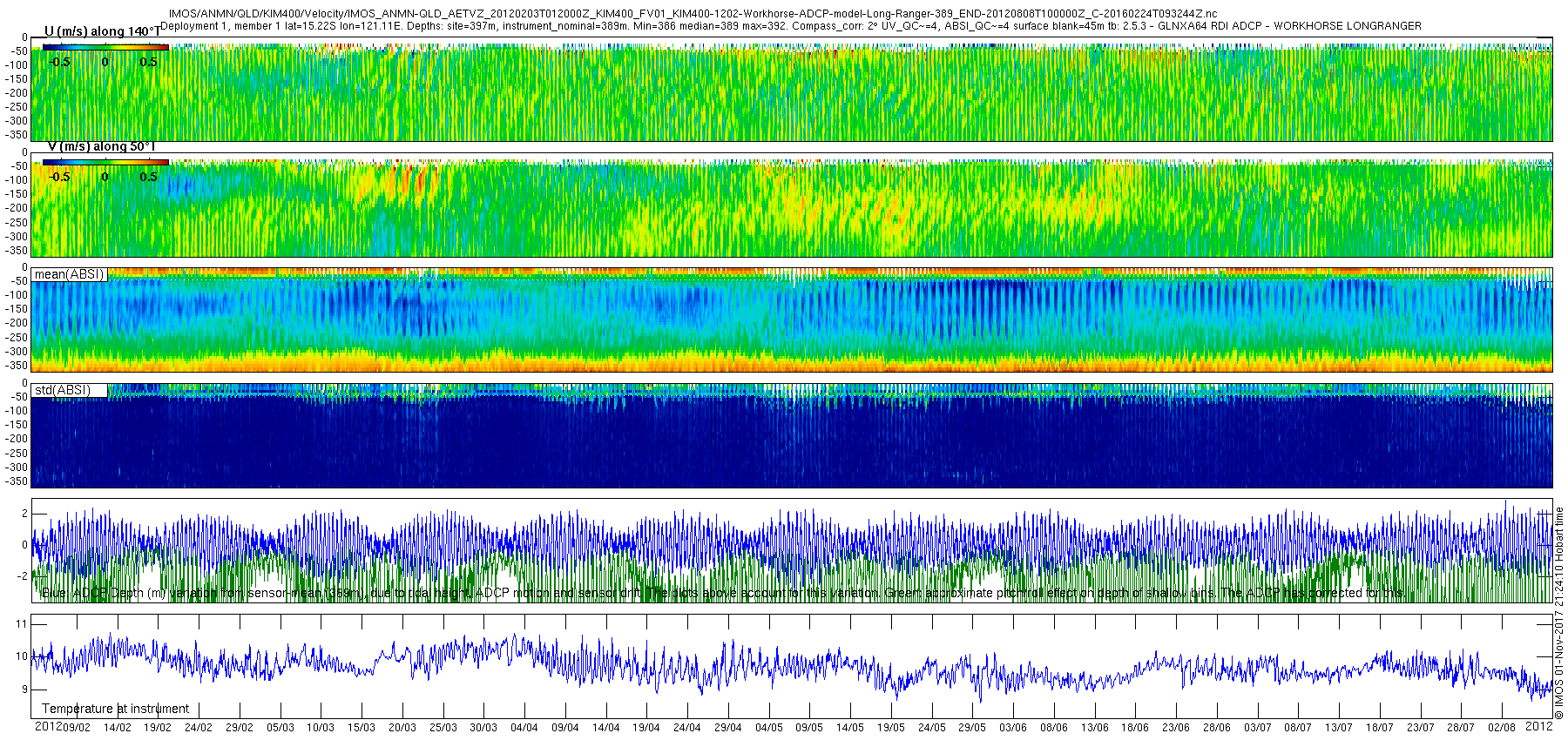The height and width of the screenshot is (740, 1568).
Task: Click inside the std ABSI plot
Action: click(792, 437)
